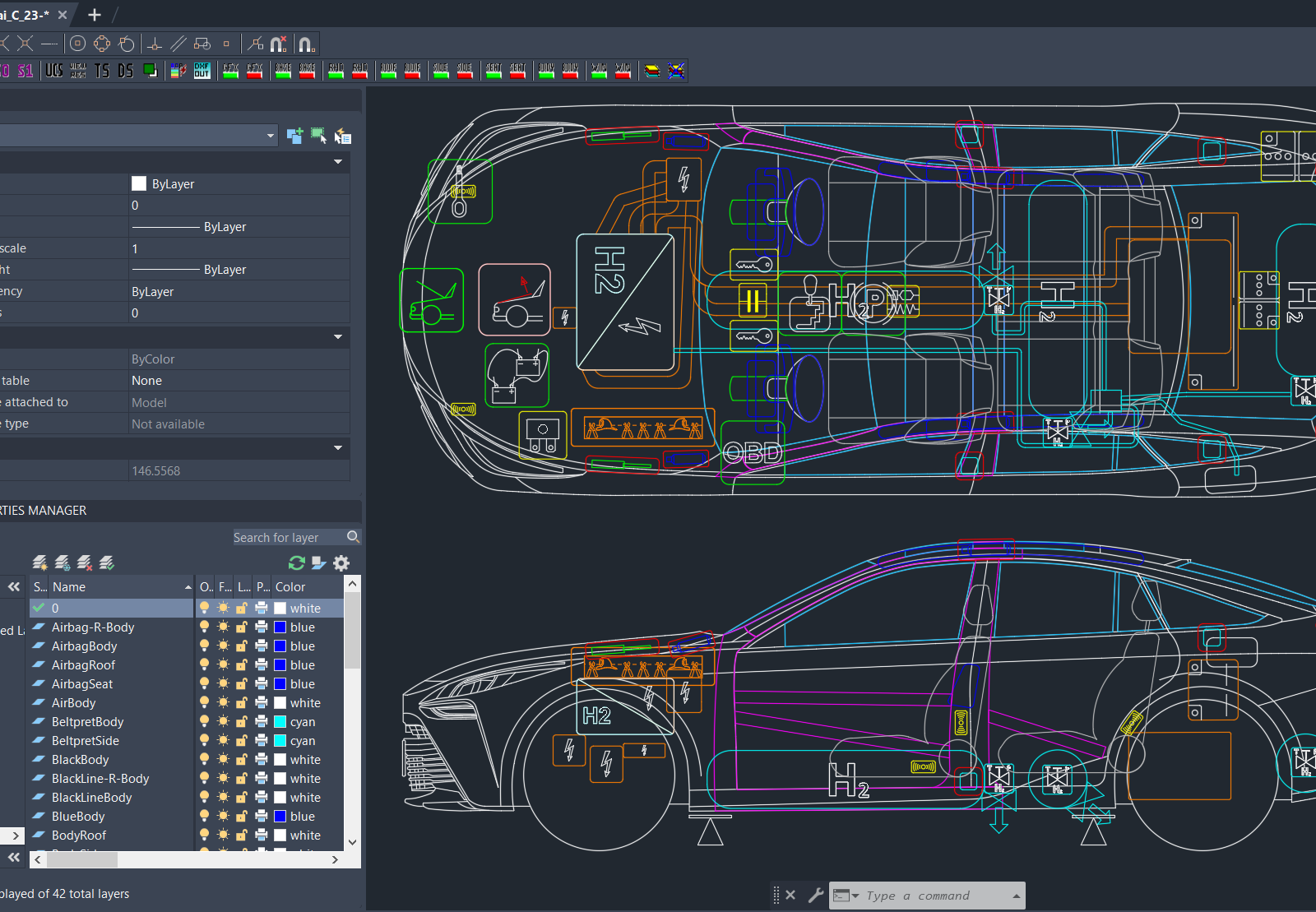Toggle lock on BlackBody layer
1316x912 pixels.
(242, 759)
